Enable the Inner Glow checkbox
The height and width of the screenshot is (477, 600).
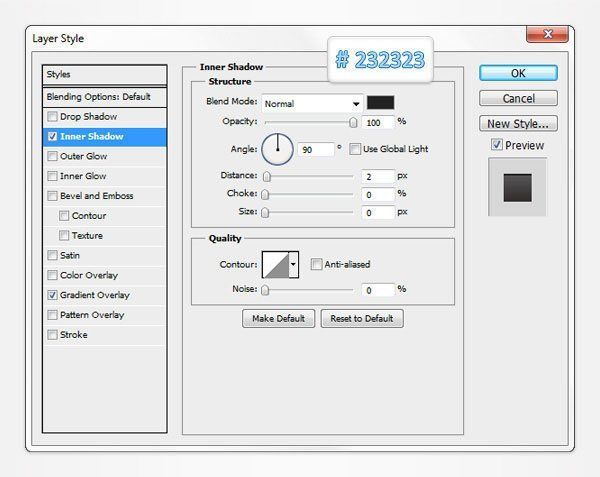52,176
